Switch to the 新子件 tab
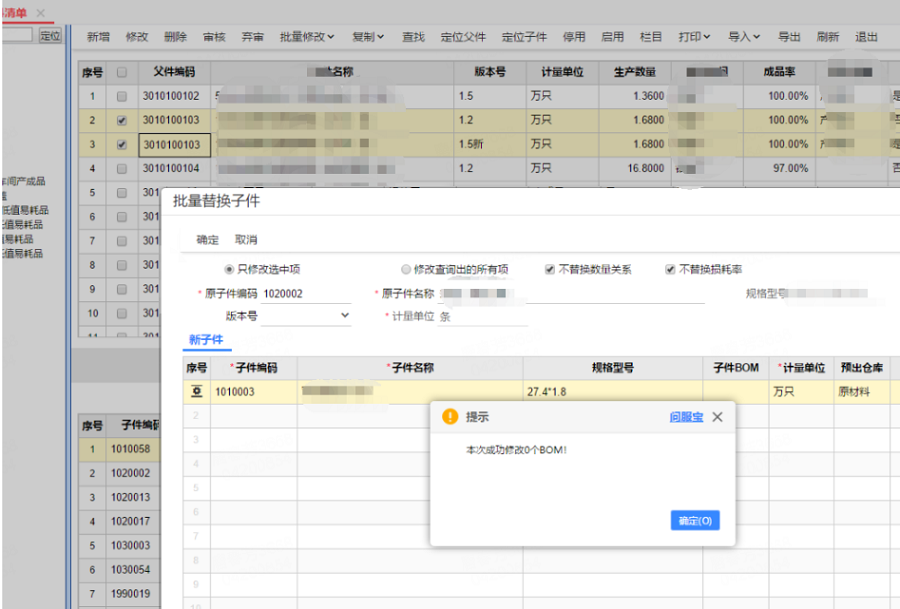The width and height of the screenshot is (900, 609). (x=207, y=340)
